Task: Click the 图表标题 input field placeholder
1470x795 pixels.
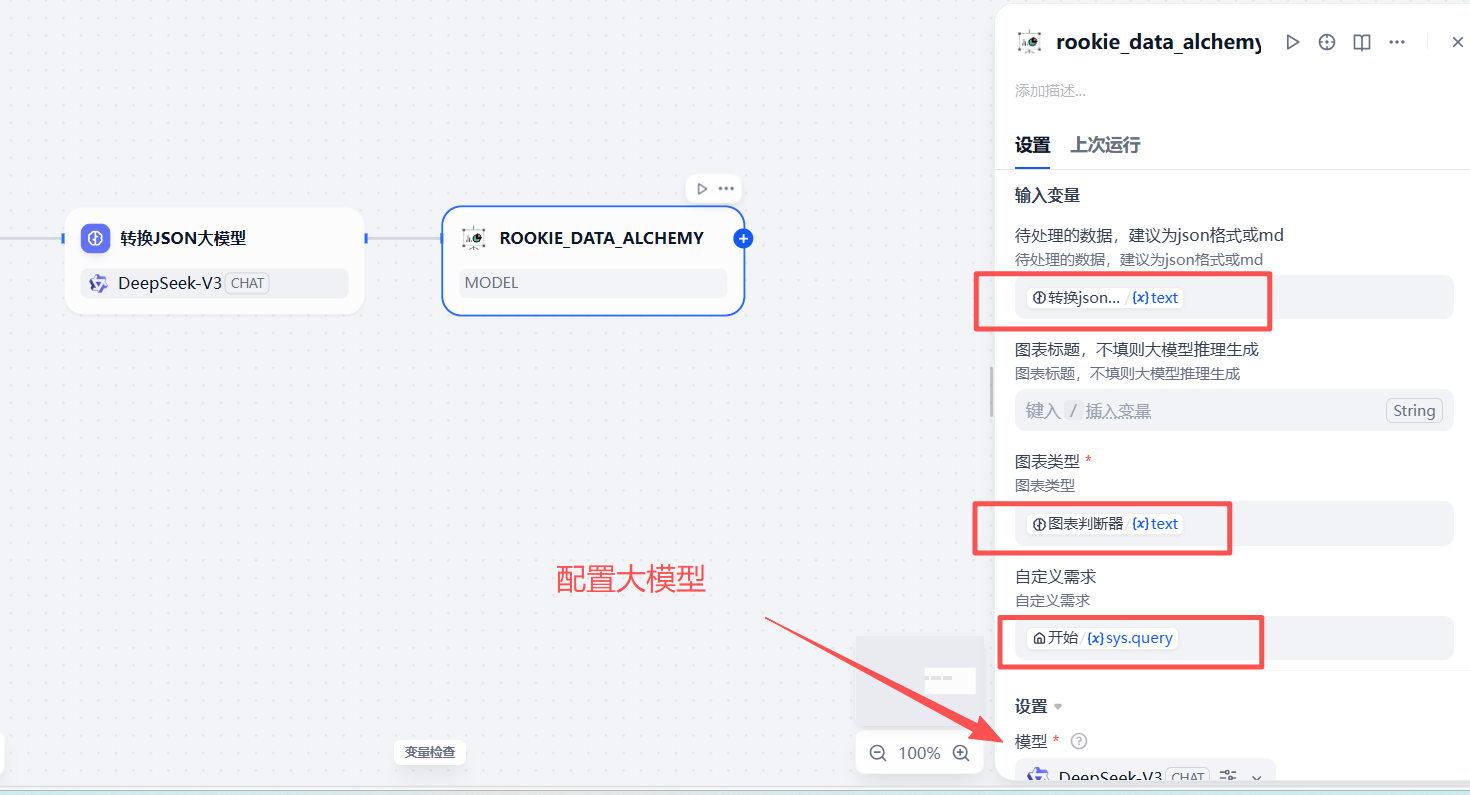Action: coord(1089,411)
